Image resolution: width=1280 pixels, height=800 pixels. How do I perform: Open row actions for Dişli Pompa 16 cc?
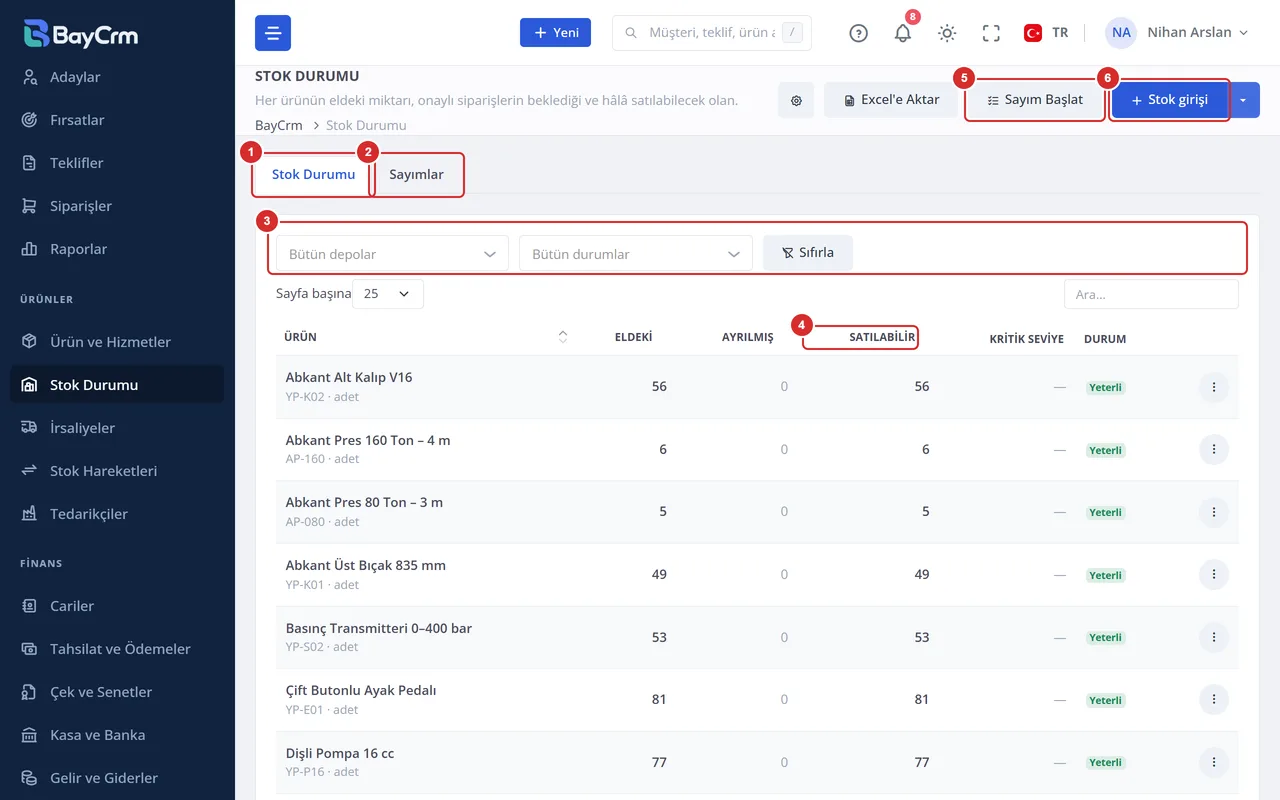1213,762
